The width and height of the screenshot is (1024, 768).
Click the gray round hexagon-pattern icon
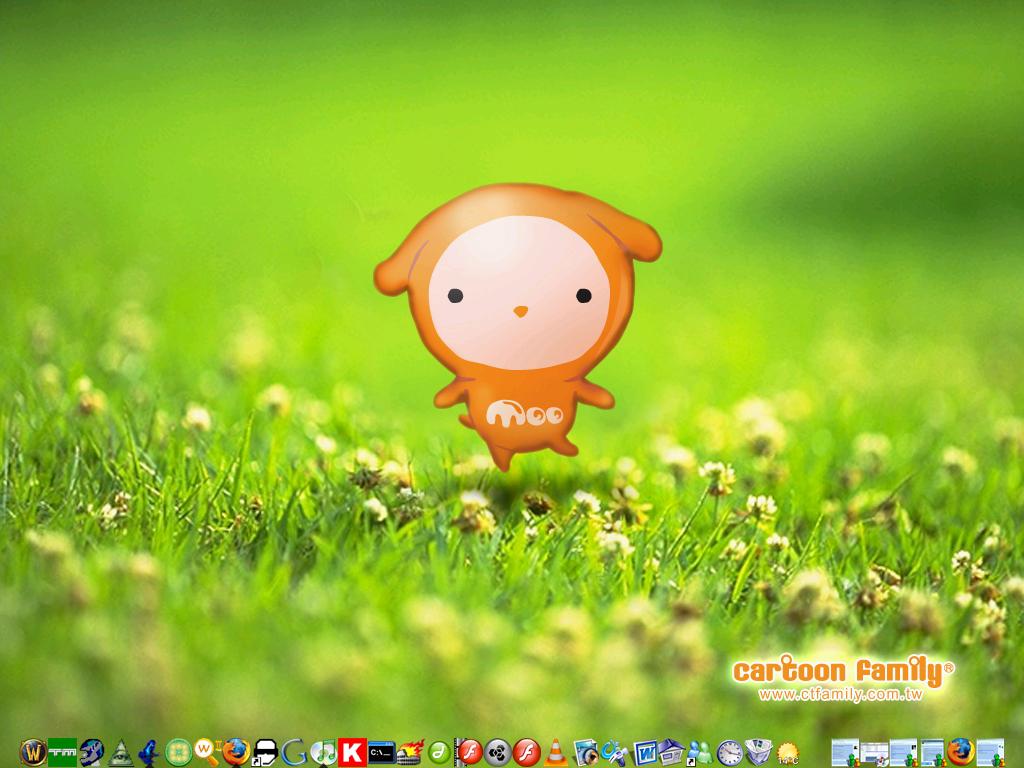point(497,752)
